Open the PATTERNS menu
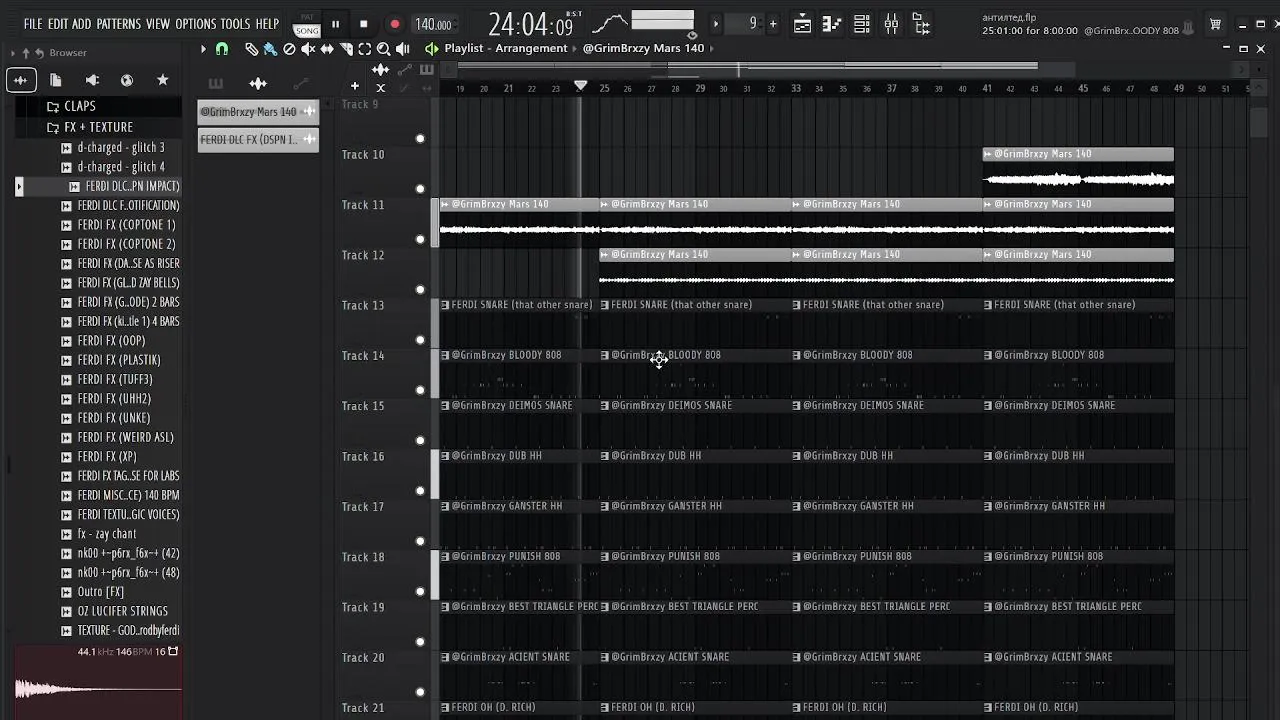Viewport: 1280px width, 720px height. (x=119, y=24)
